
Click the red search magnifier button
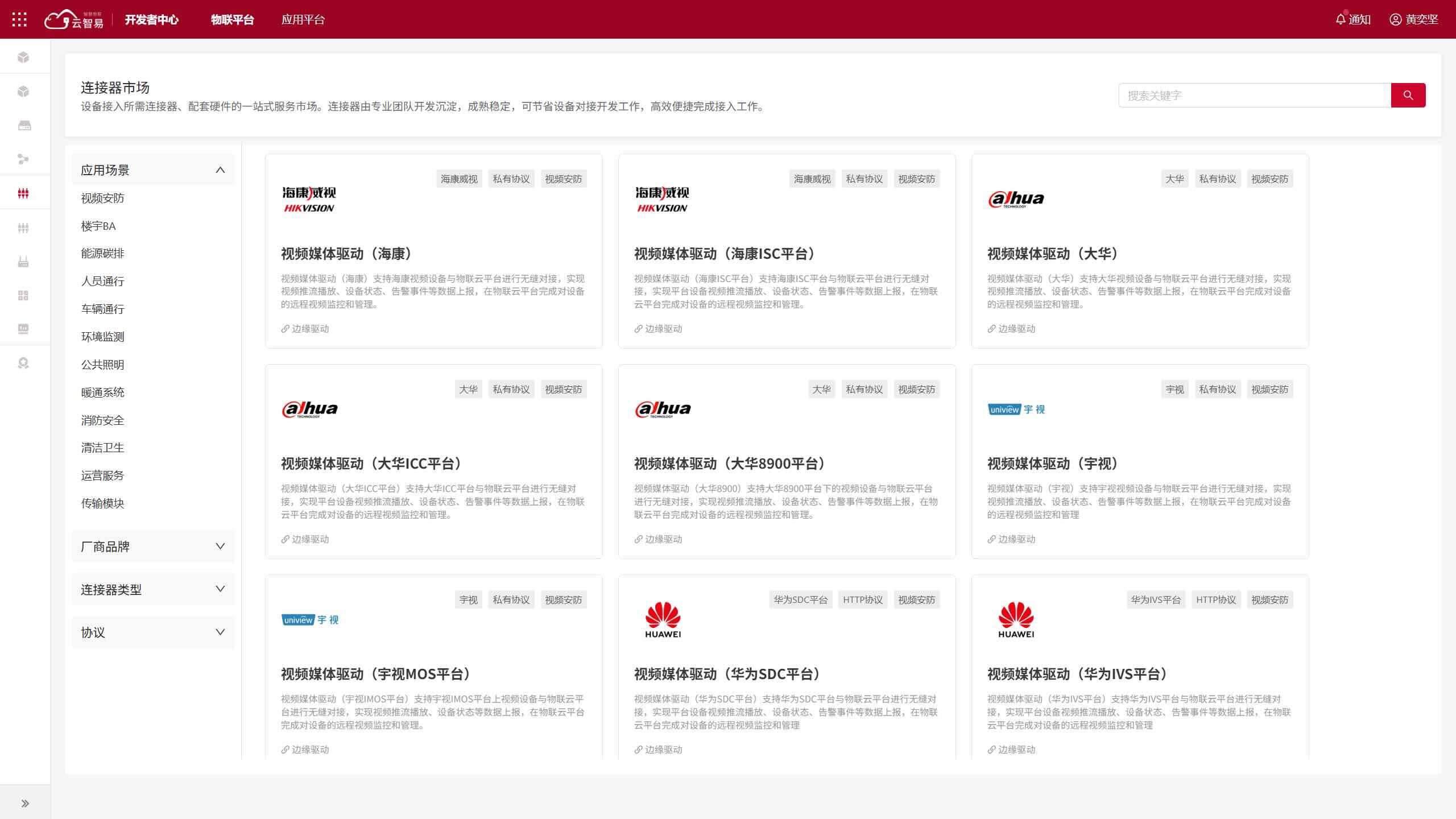1408,95
